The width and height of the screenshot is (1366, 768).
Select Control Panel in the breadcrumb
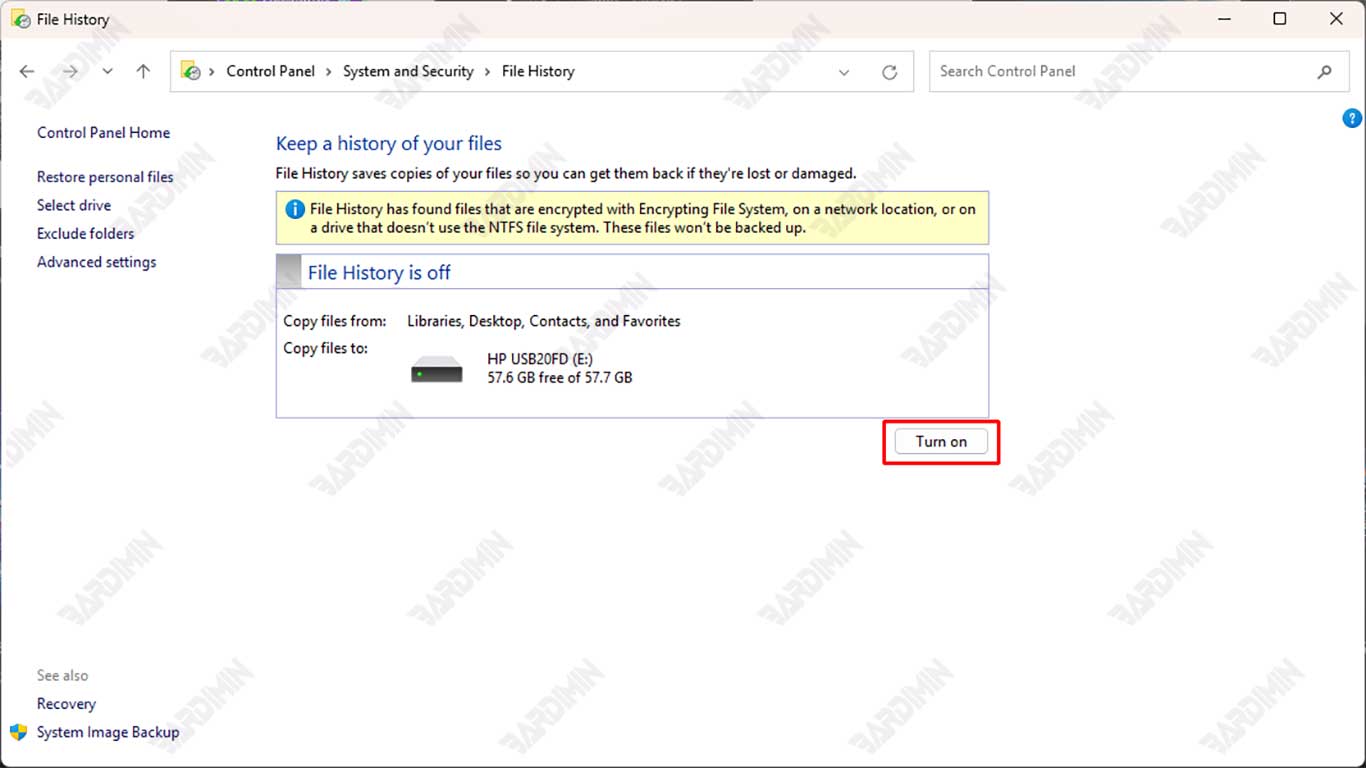coord(270,71)
